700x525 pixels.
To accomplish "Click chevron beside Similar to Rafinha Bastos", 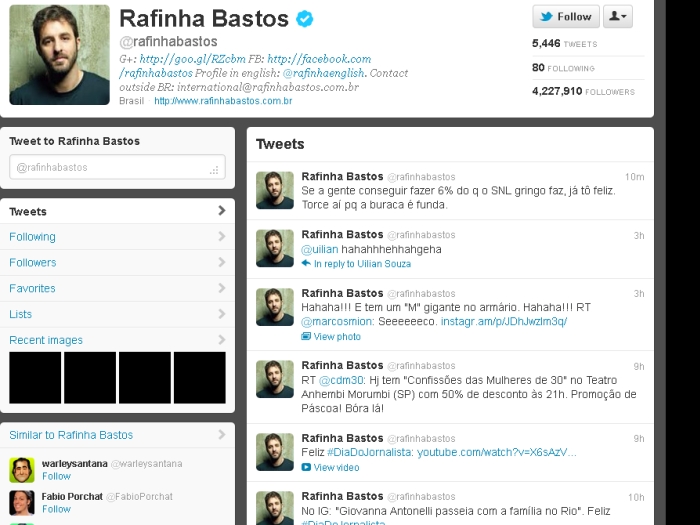I will [221, 434].
